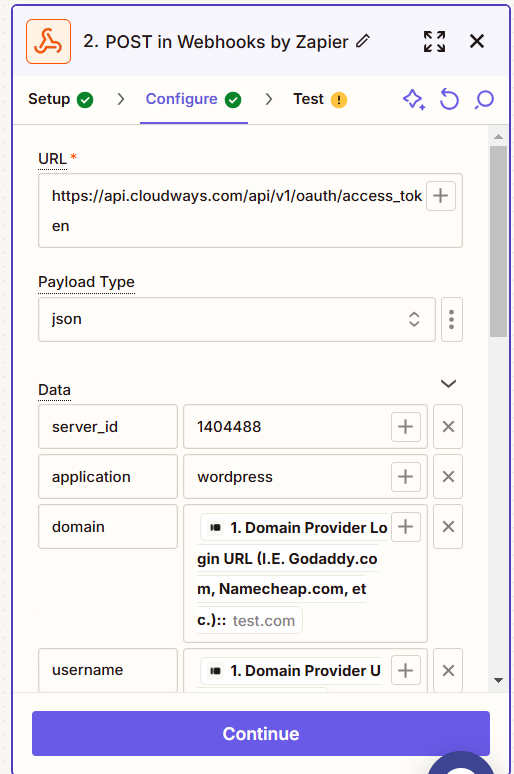
Task: Delete the domain data row
Action: pyautogui.click(x=448, y=526)
